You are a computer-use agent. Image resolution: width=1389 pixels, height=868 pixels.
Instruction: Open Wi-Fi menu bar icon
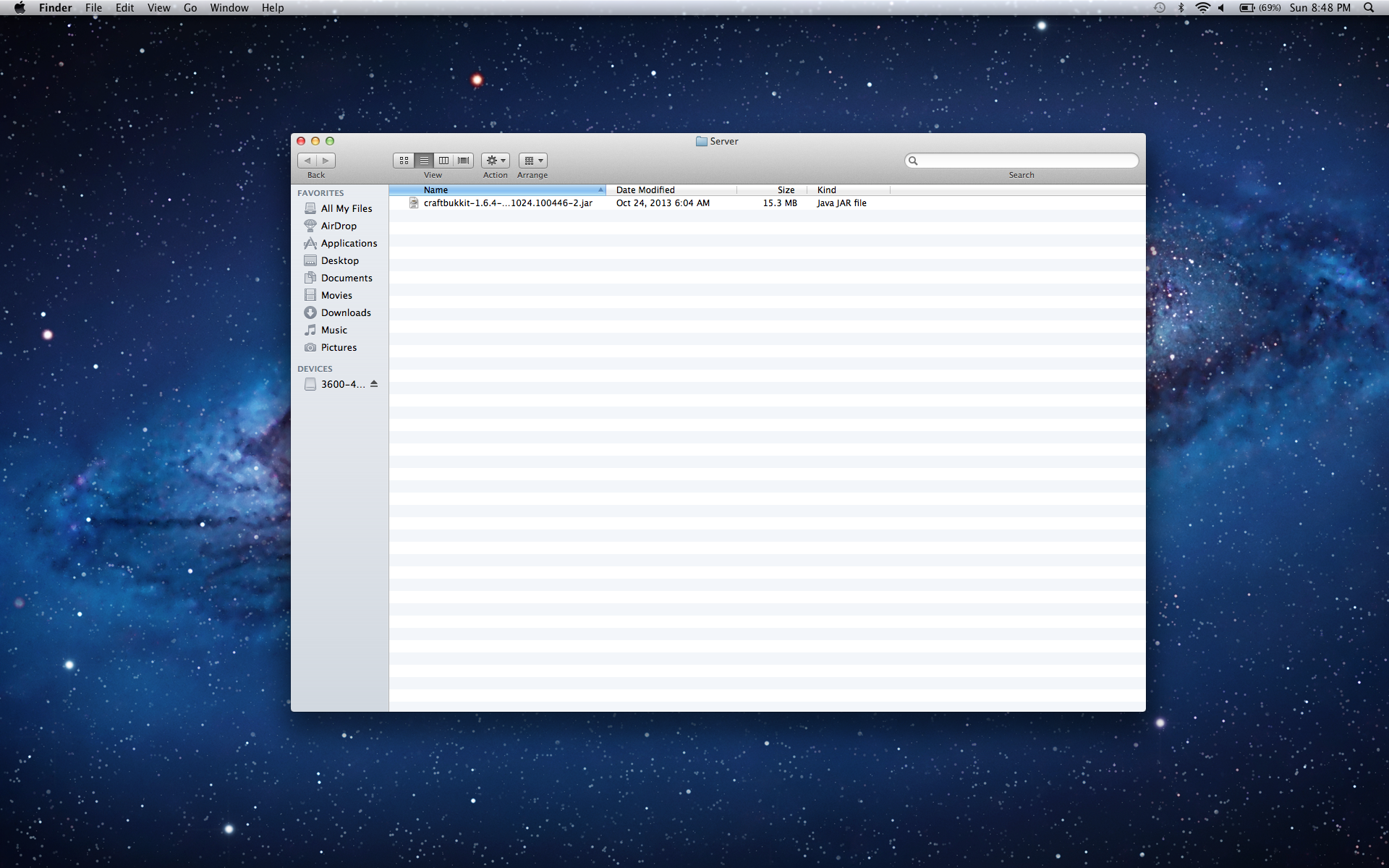point(1202,8)
